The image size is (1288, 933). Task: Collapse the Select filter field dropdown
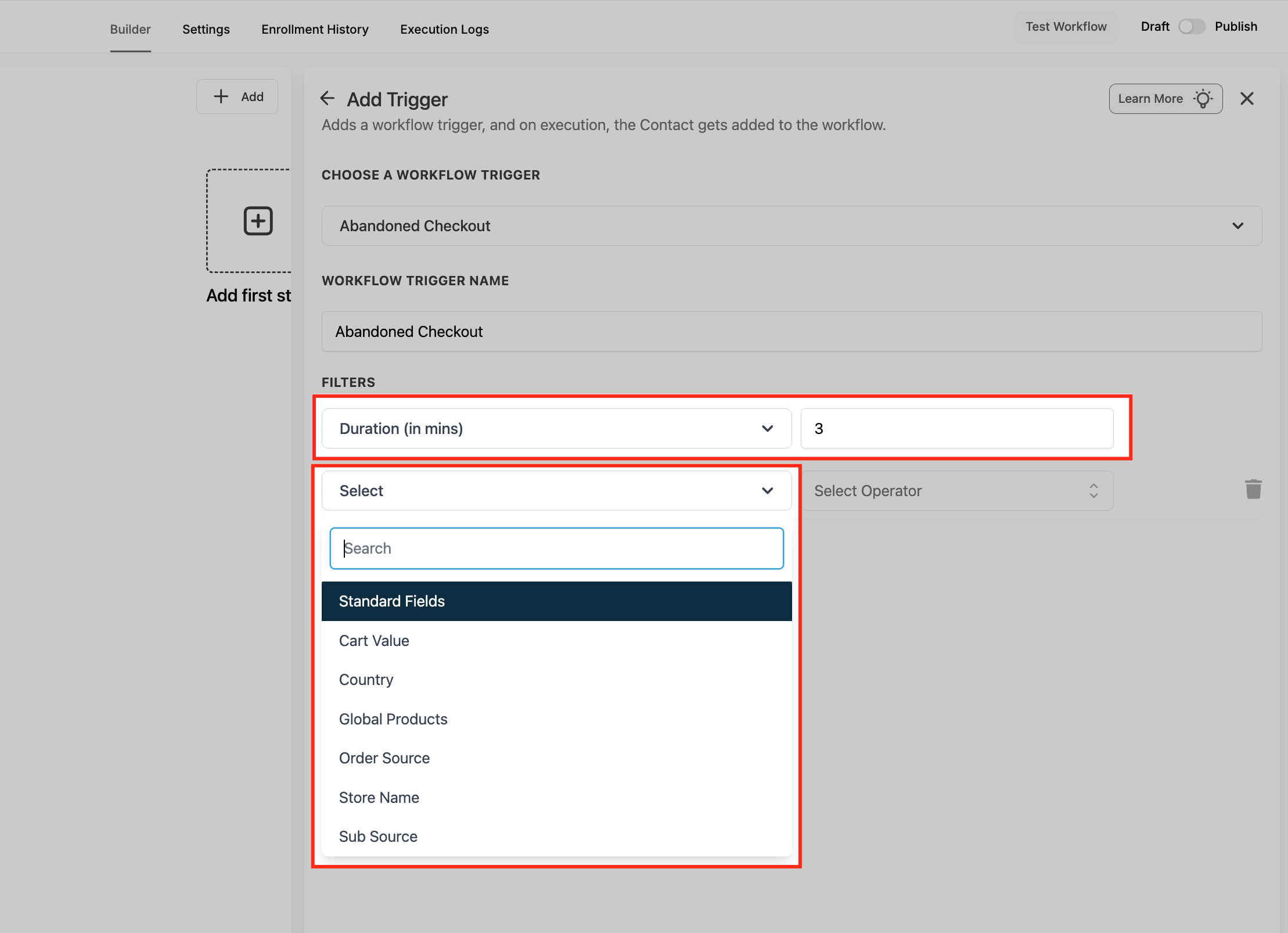point(556,491)
